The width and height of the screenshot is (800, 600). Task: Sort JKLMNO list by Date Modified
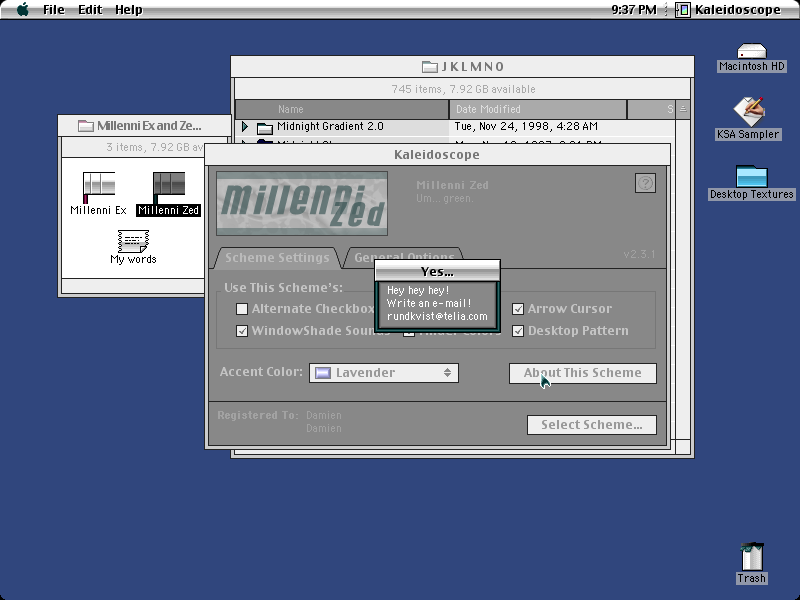pyautogui.click(x=538, y=109)
